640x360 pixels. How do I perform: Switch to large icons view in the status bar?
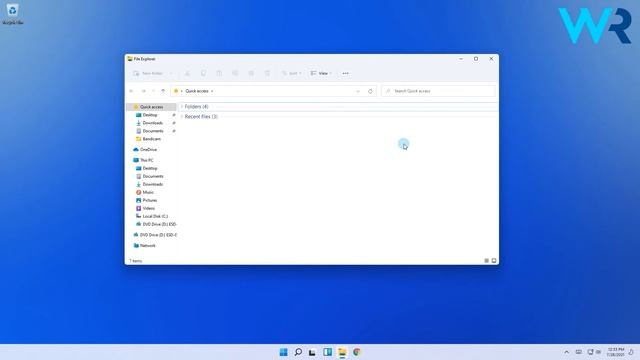pos(494,260)
